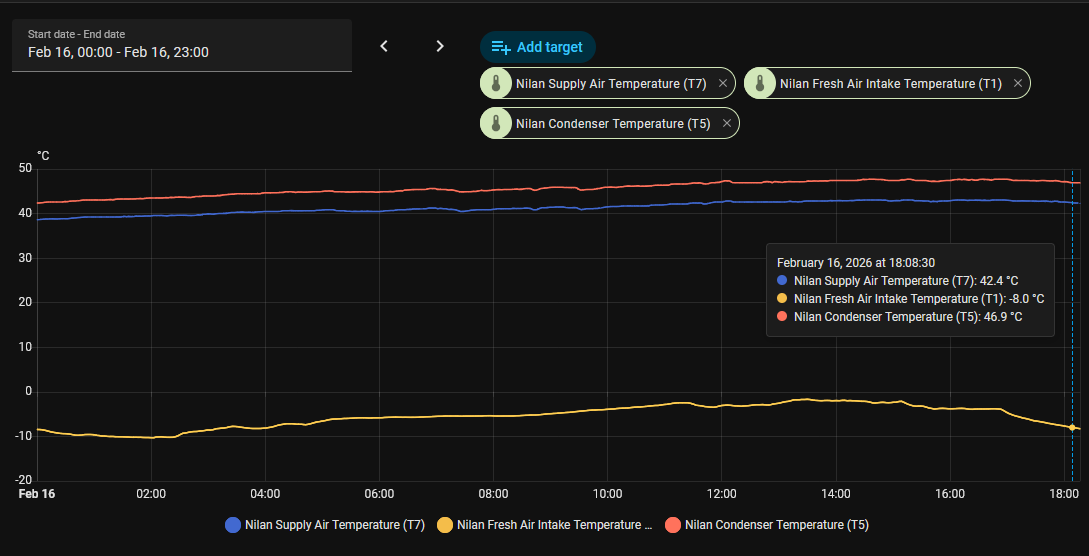This screenshot has height=556, width=1089.
Task: Click thermometer icon on Condenser Temperature chip
Action: pyautogui.click(x=495, y=124)
